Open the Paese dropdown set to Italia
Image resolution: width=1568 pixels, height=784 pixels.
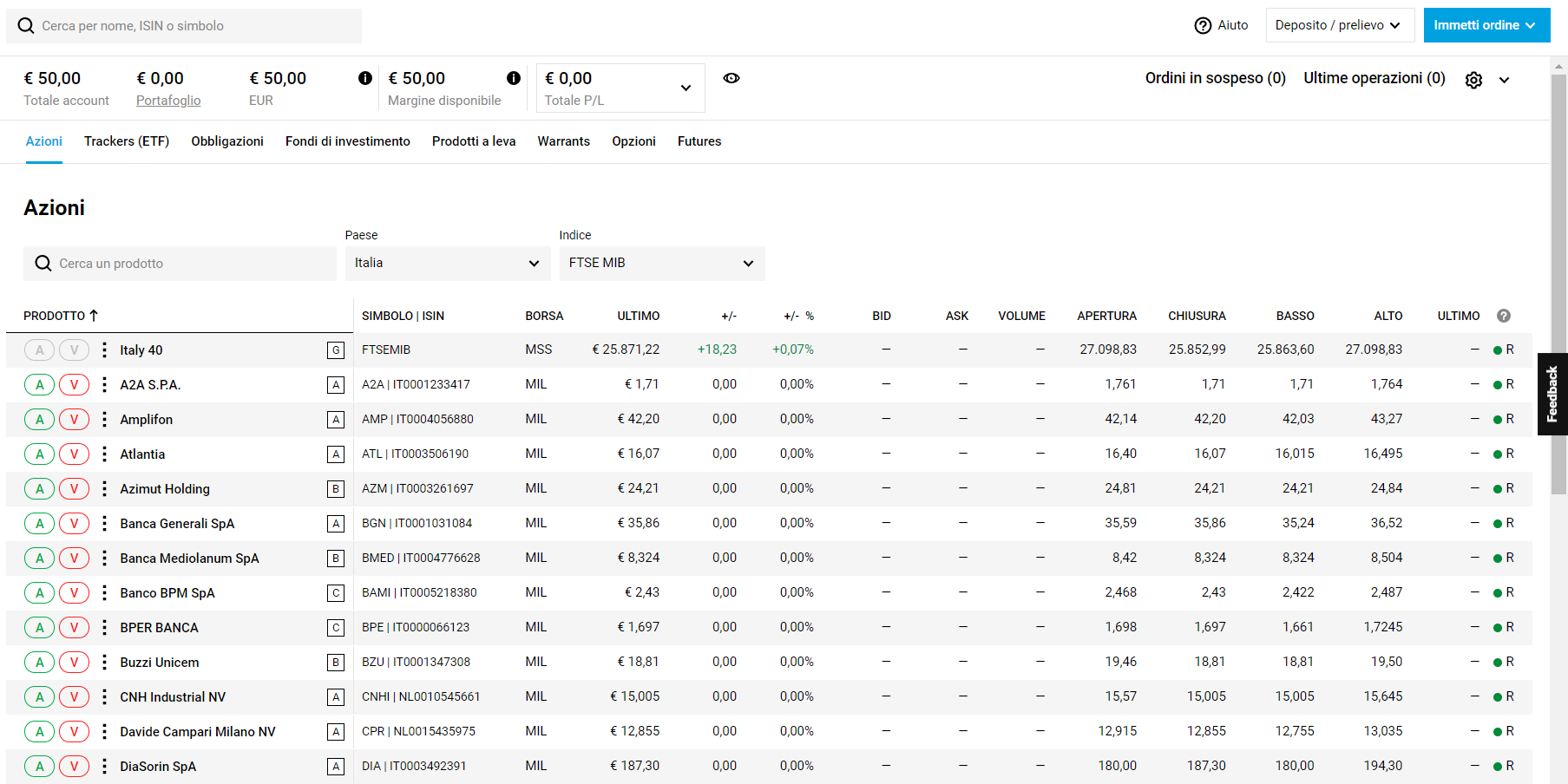pos(448,263)
